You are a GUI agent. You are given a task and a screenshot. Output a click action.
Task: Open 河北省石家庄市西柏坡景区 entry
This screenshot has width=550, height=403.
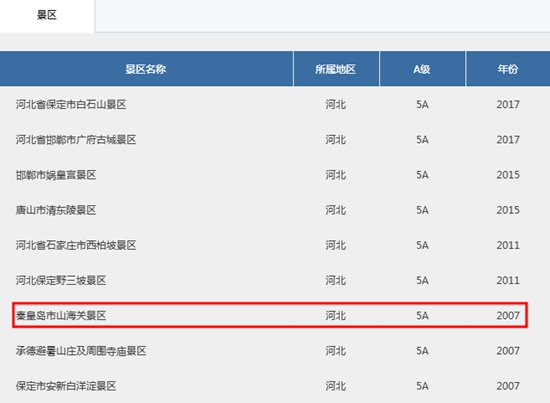point(76,245)
